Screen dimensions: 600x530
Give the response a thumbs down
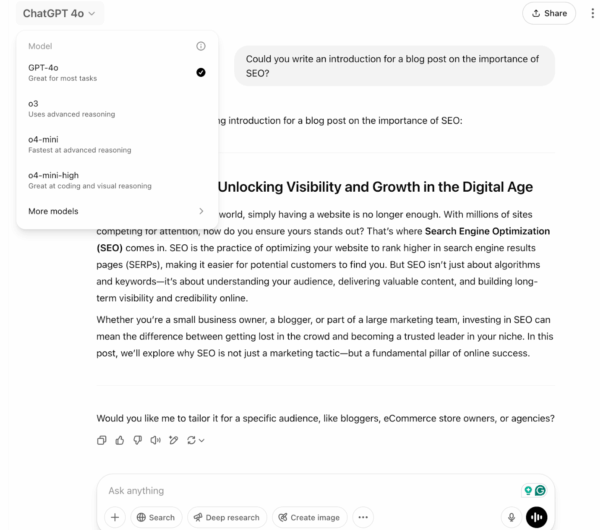point(137,440)
